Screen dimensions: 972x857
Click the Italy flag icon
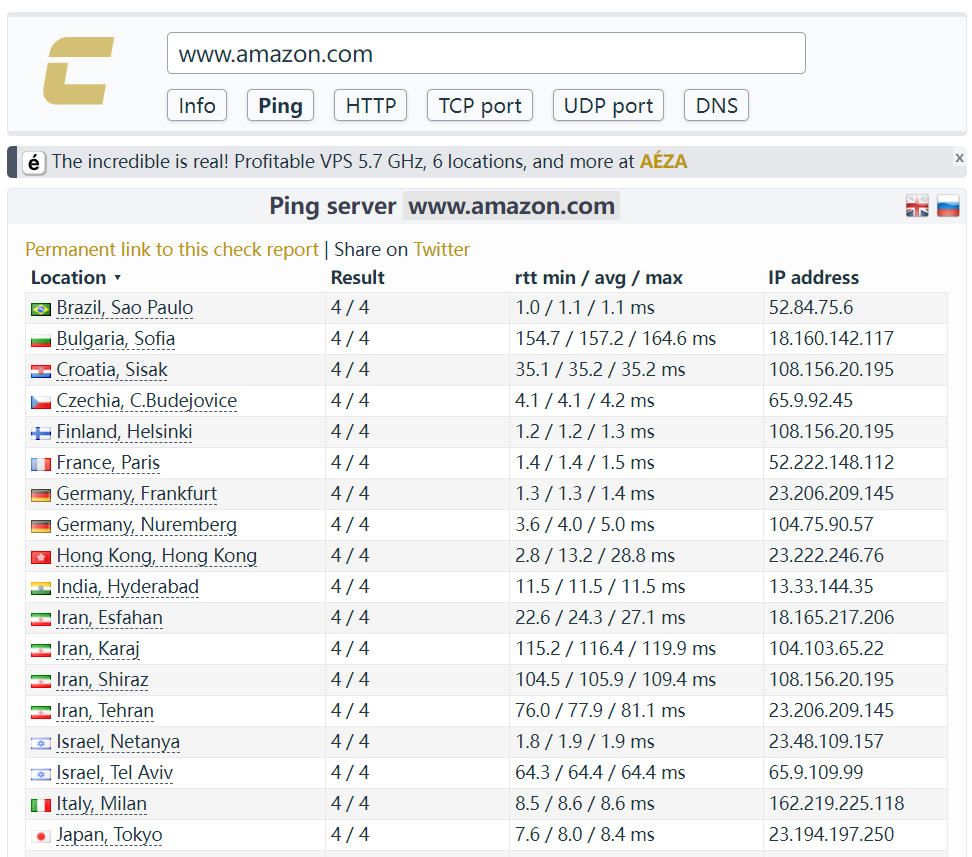pyautogui.click(x=41, y=805)
